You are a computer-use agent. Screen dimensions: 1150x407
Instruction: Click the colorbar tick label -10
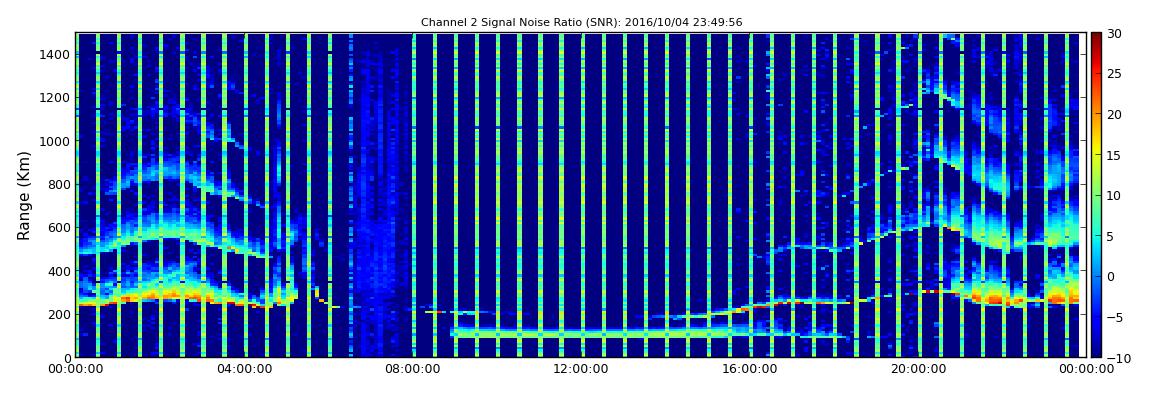pyautogui.click(x=1118, y=358)
